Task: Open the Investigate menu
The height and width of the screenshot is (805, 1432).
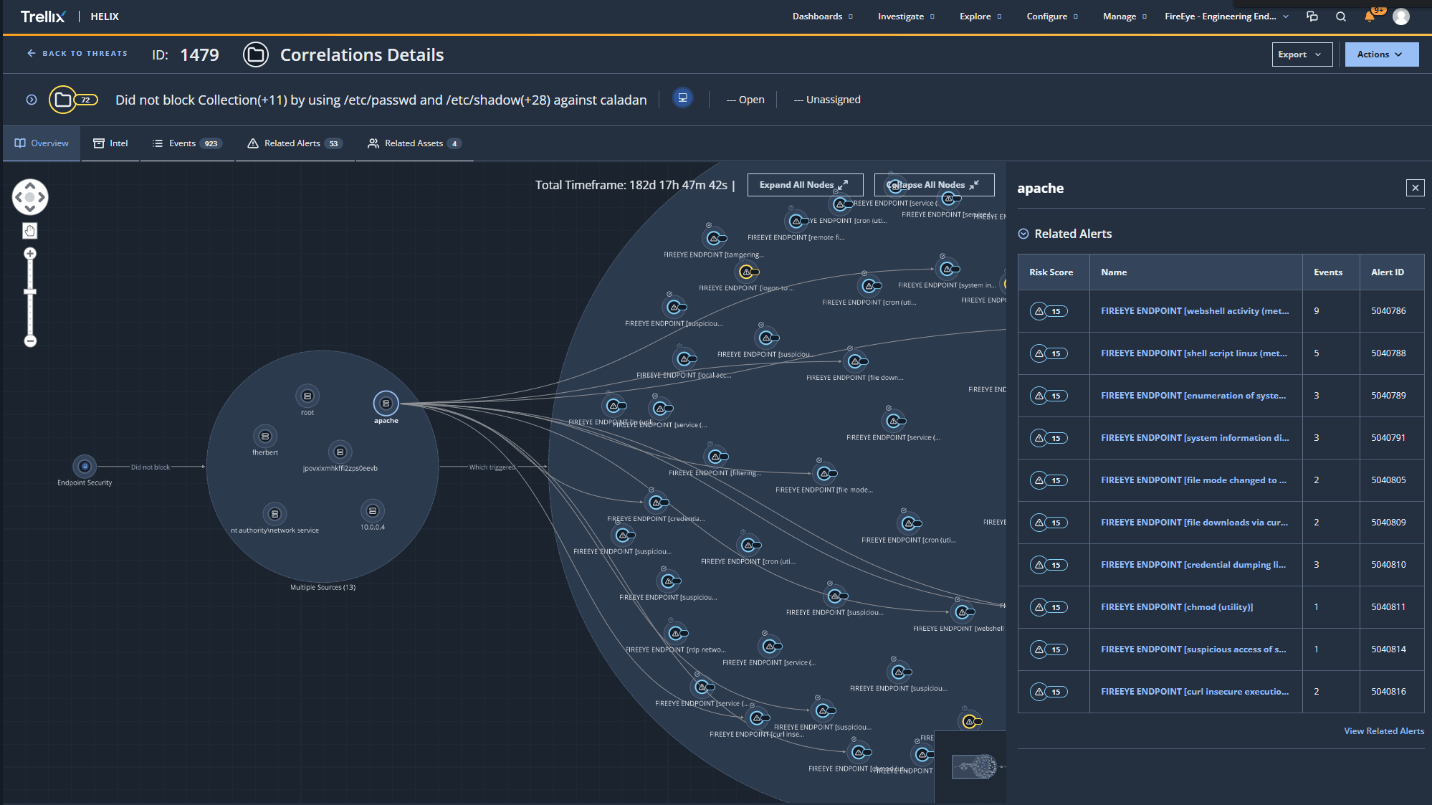Action: pyautogui.click(x=905, y=16)
